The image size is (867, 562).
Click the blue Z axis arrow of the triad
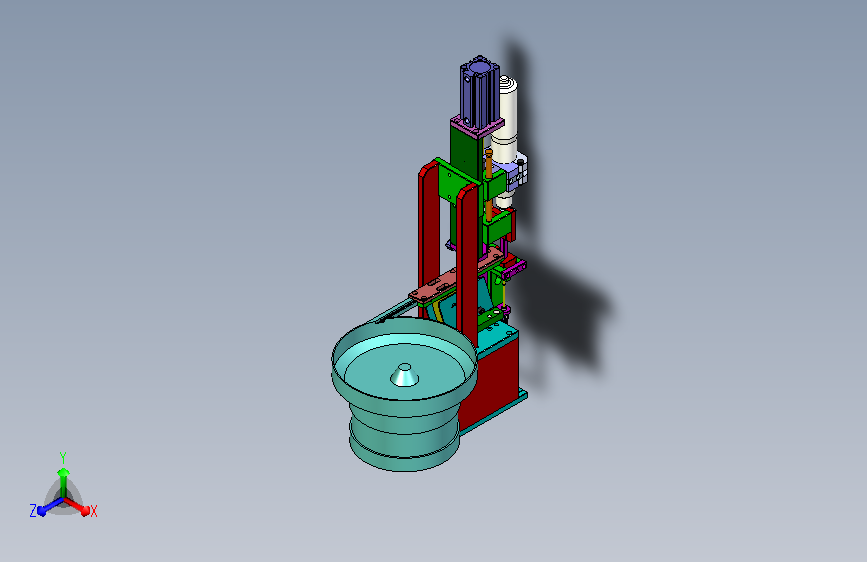point(49,506)
